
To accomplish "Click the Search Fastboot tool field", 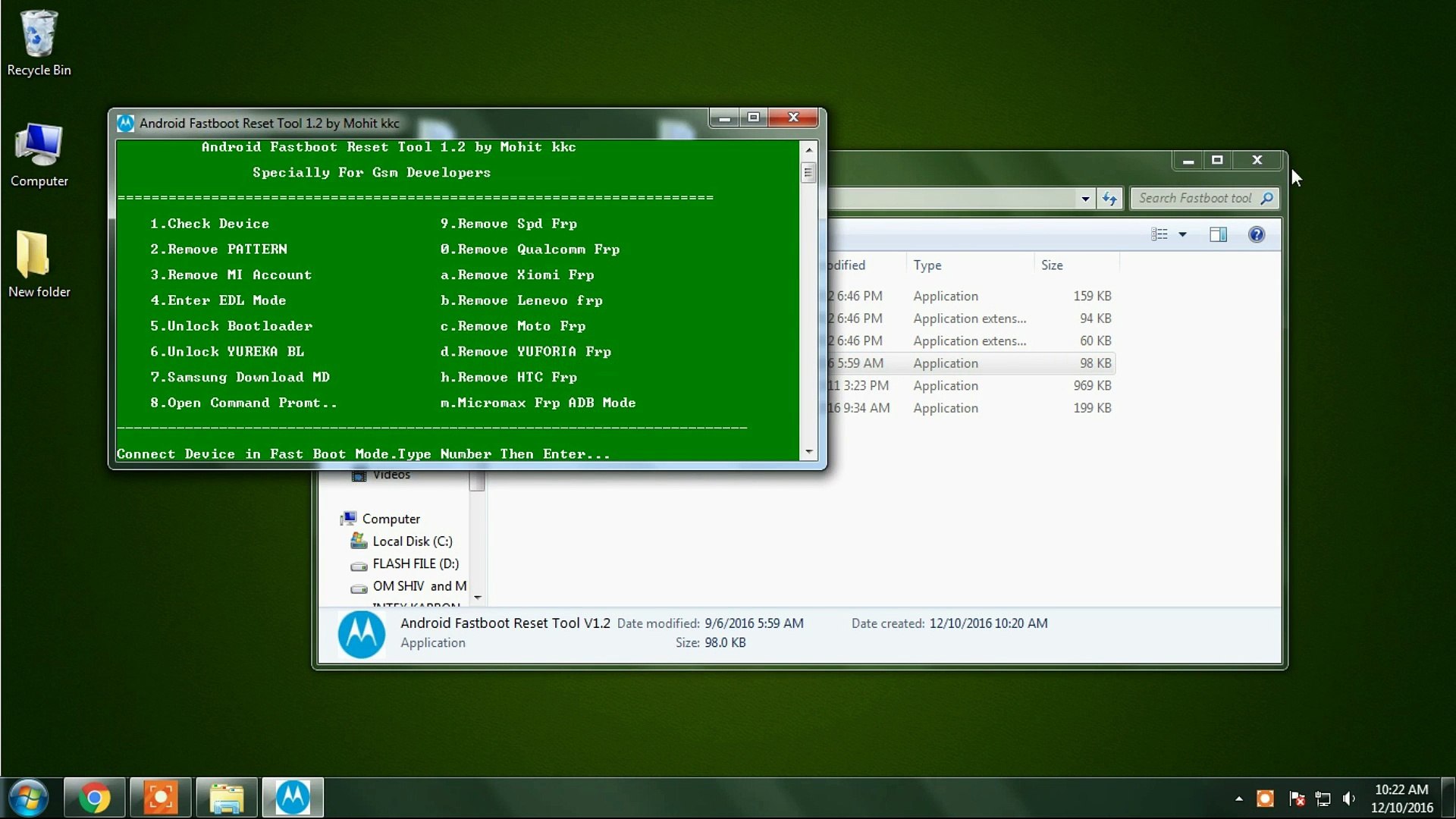I will pos(1194,199).
